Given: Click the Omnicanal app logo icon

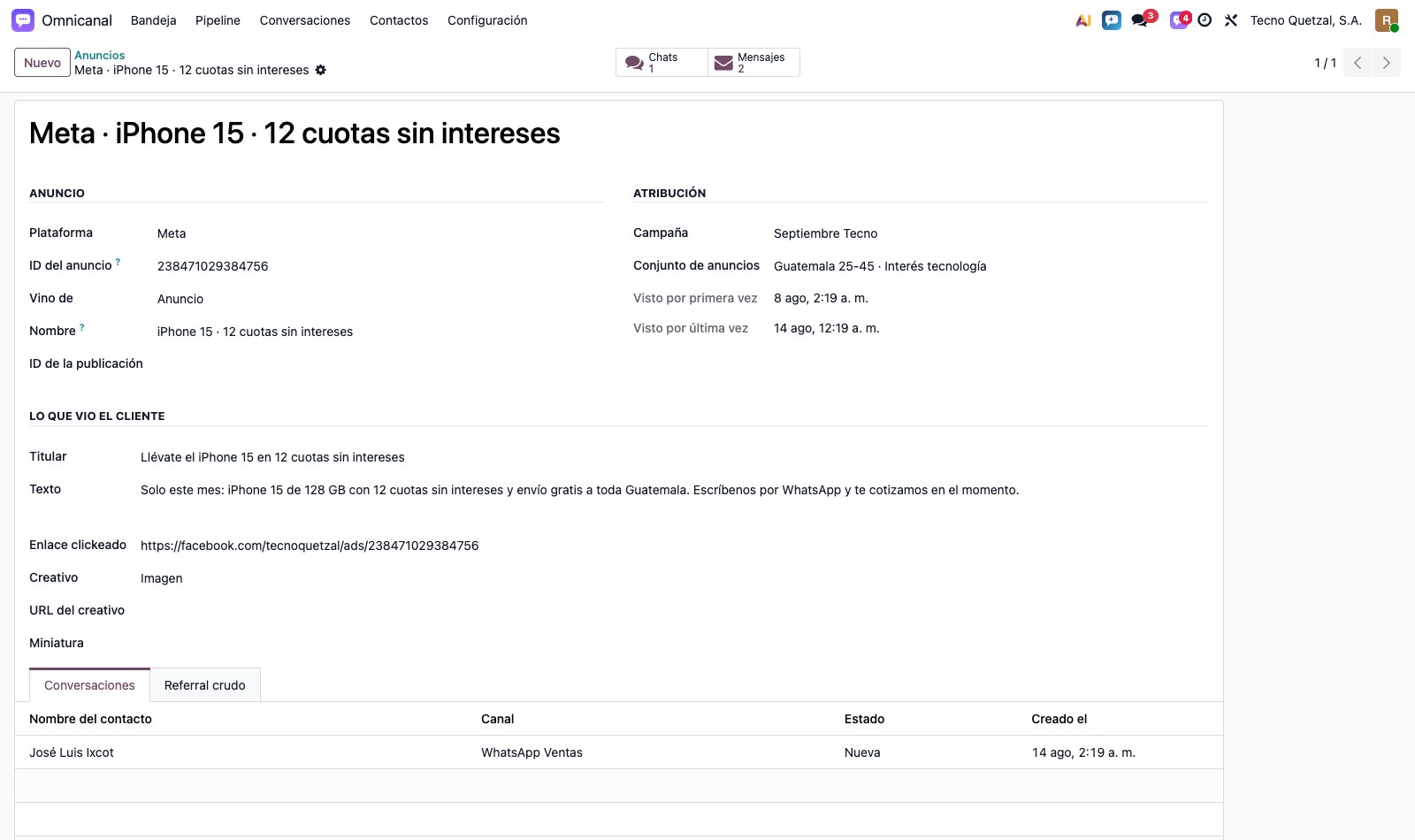Looking at the screenshot, I should [x=23, y=20].
